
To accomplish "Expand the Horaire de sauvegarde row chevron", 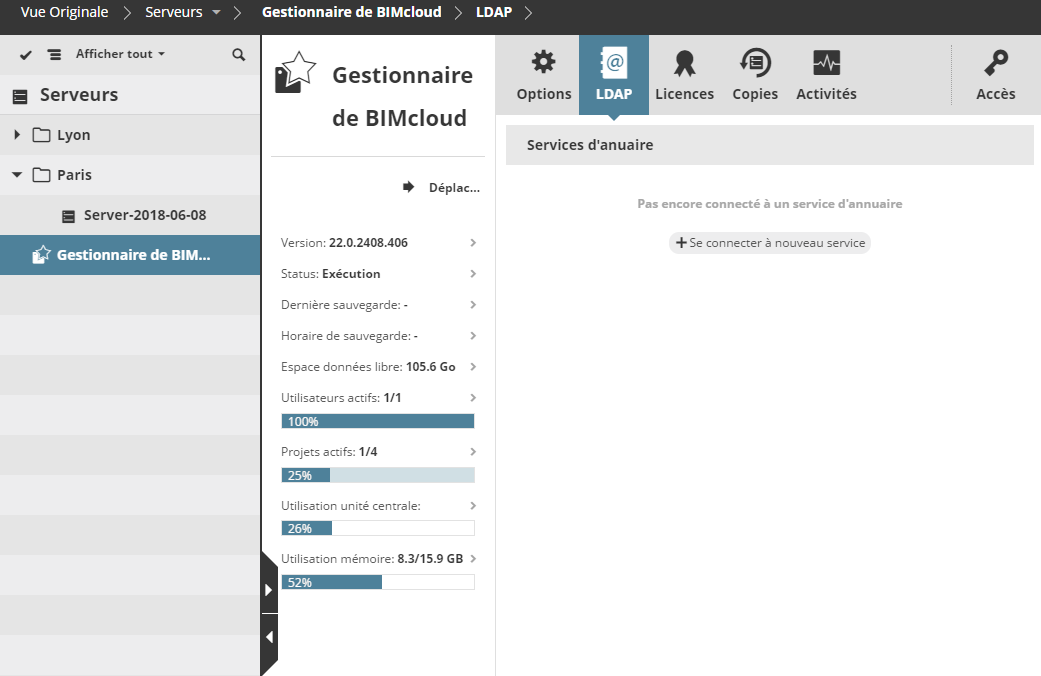I will [x=473, y=335].
